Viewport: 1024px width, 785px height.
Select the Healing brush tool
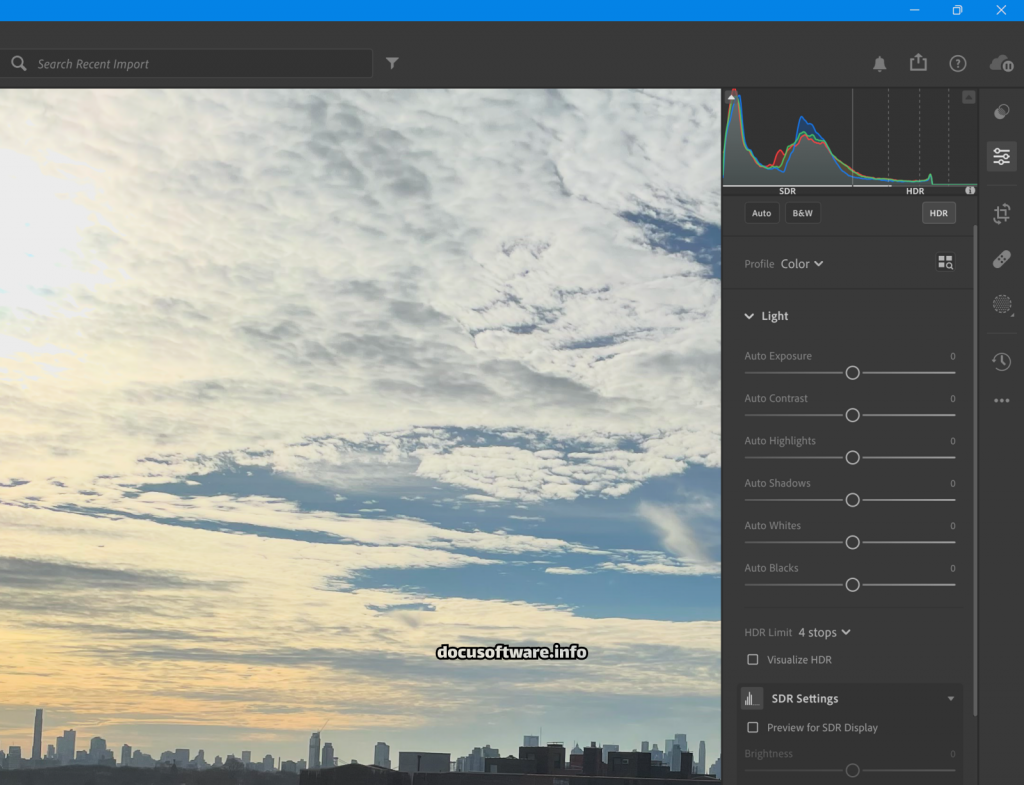1001,260
